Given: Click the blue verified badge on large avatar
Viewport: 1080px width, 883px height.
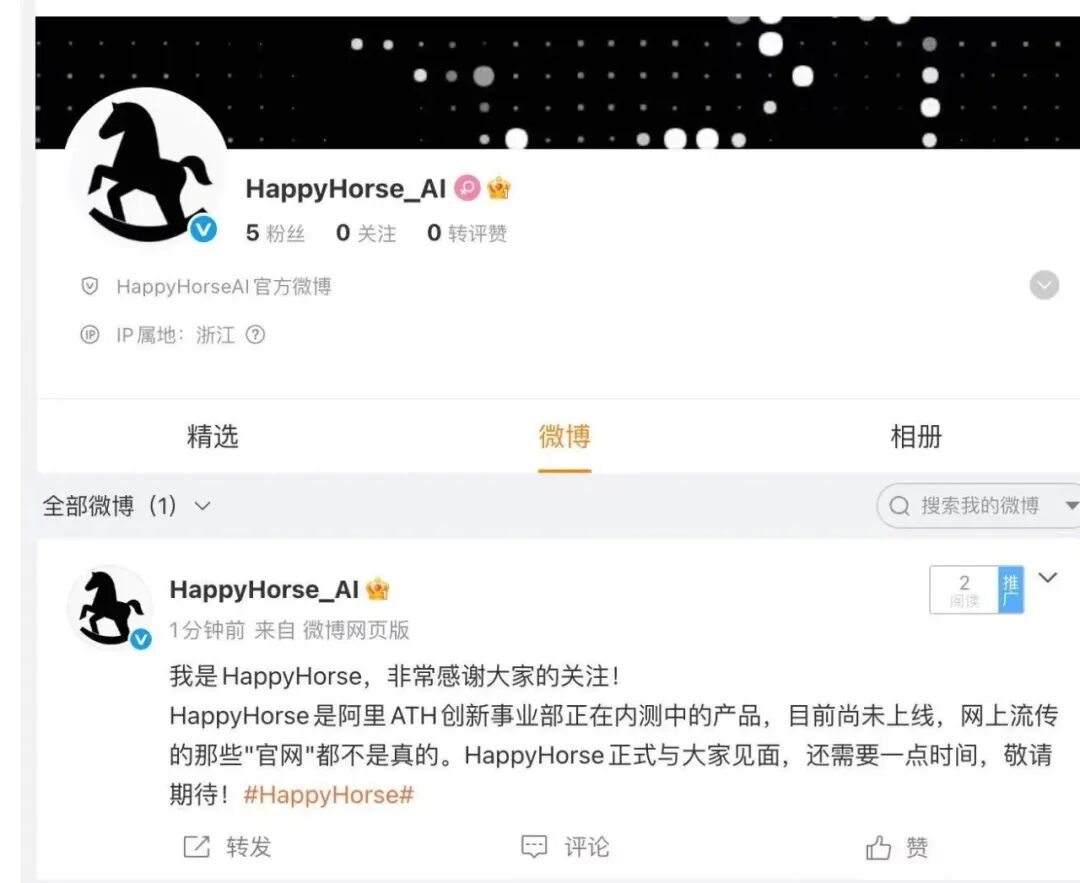Looking at the screenshot, I should click(x=203, y=228).
